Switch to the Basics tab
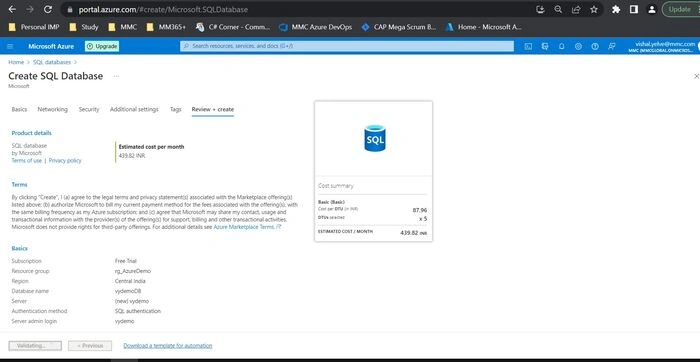This screenshot has height=362, width=700. click(x=19, y=109)
